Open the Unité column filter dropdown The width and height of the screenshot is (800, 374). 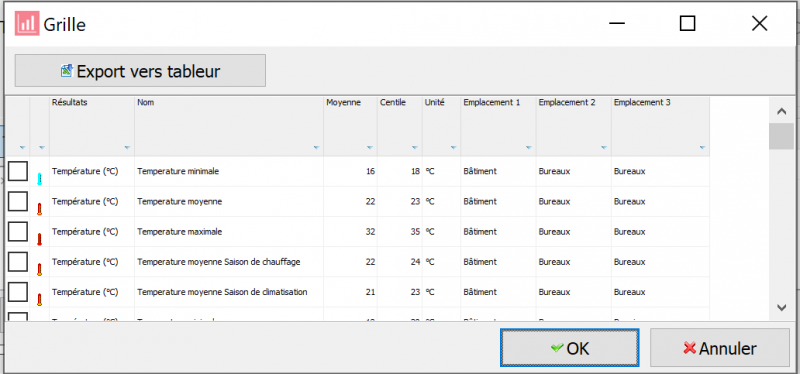453,148
